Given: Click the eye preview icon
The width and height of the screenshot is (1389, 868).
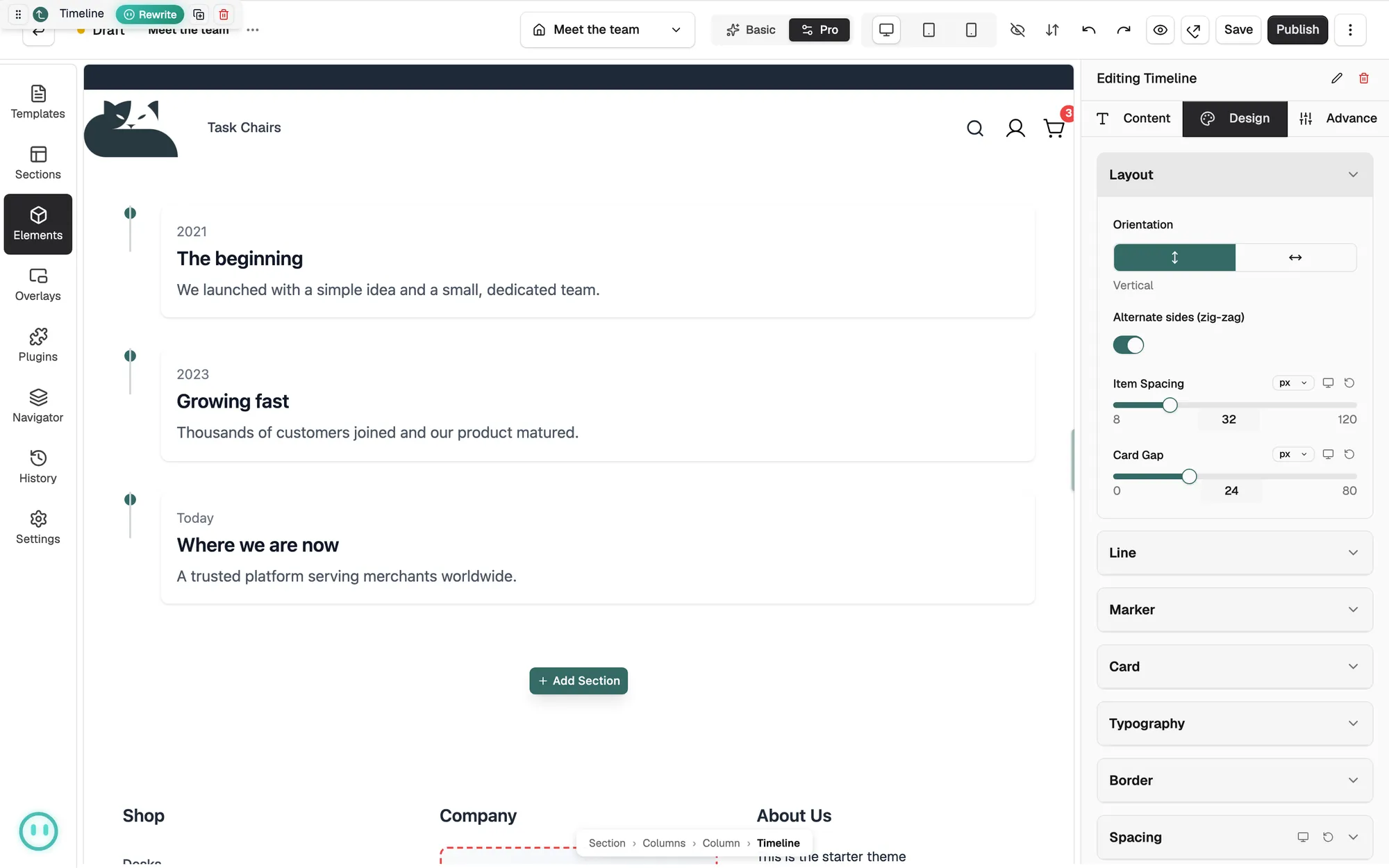Looking at the screenshot, I should point(1160,30).
